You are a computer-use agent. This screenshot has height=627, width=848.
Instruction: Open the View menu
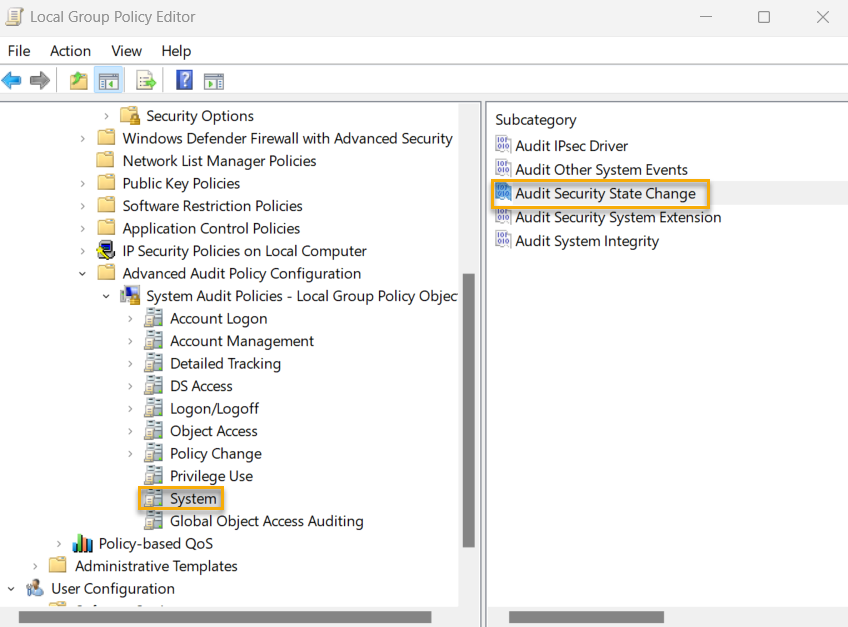point(126,51)
